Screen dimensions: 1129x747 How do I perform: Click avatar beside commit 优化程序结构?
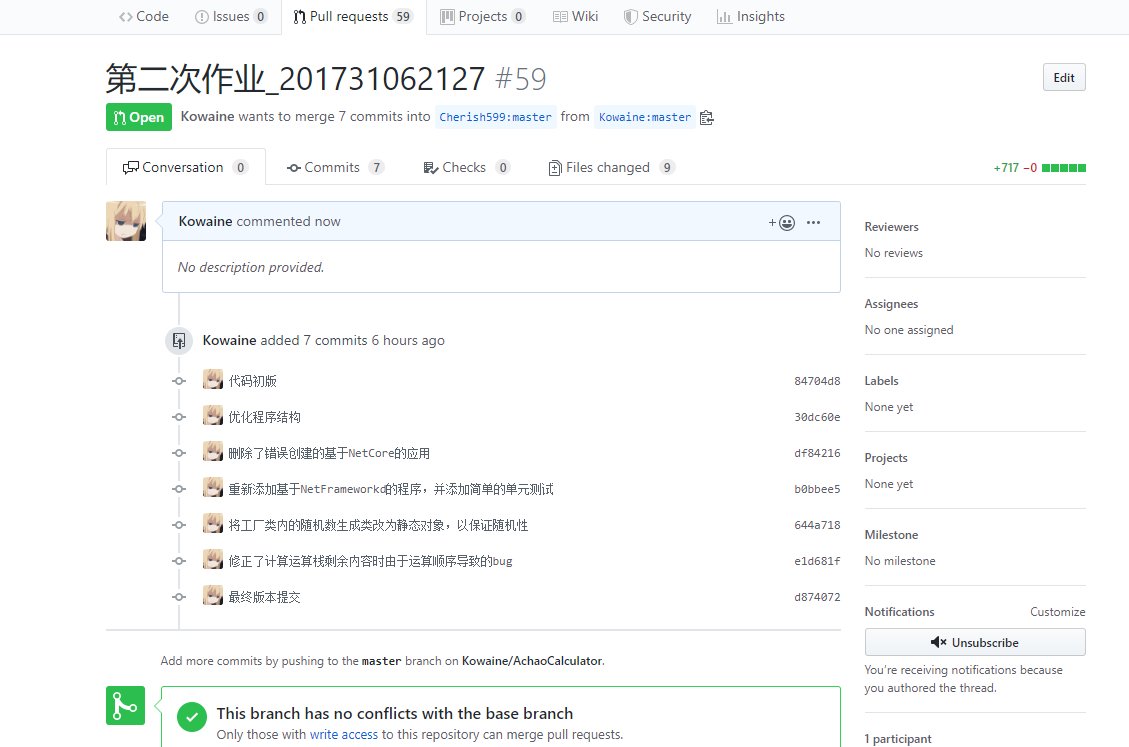tap(212, 415)
